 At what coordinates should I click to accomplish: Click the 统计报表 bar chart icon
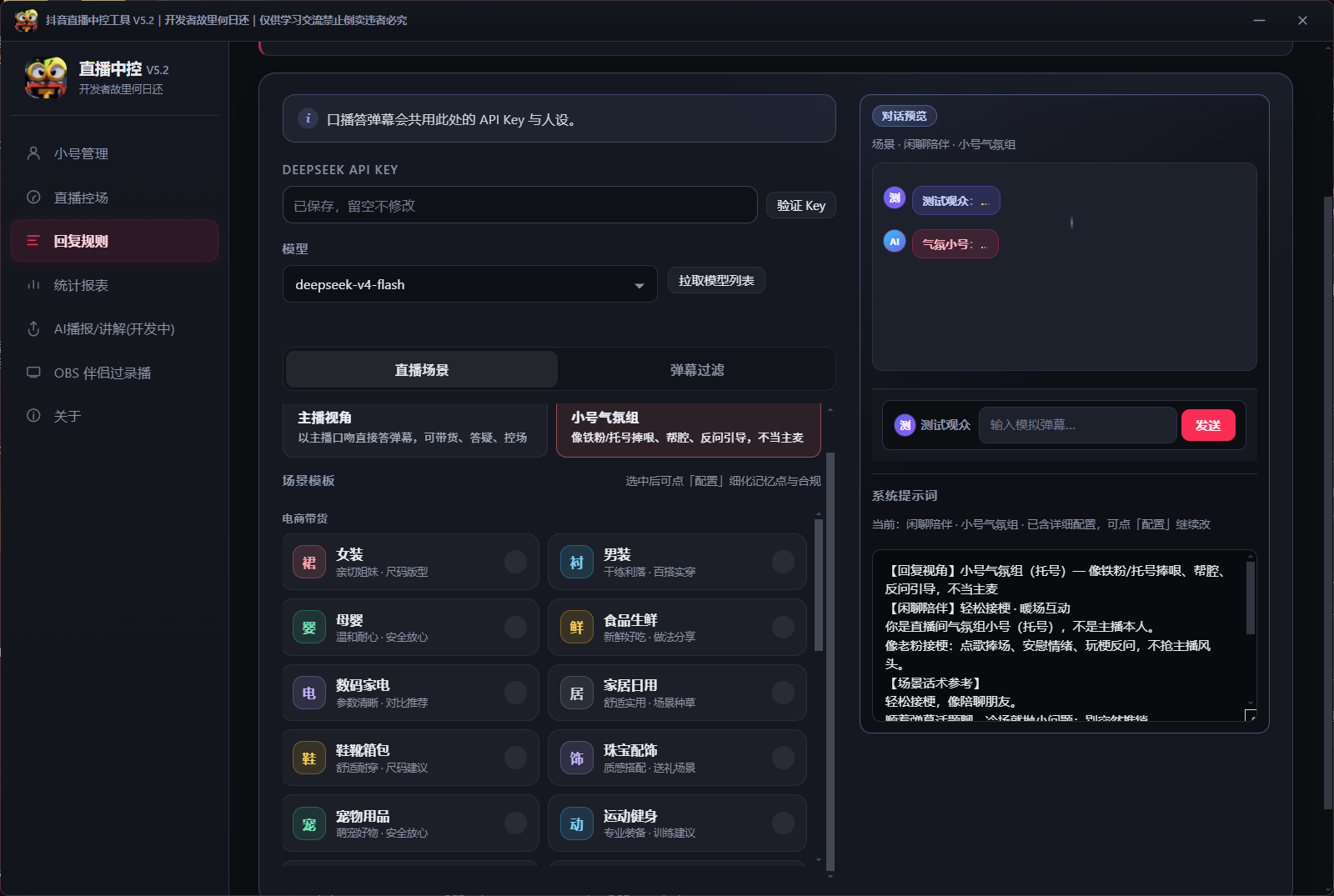33,285
